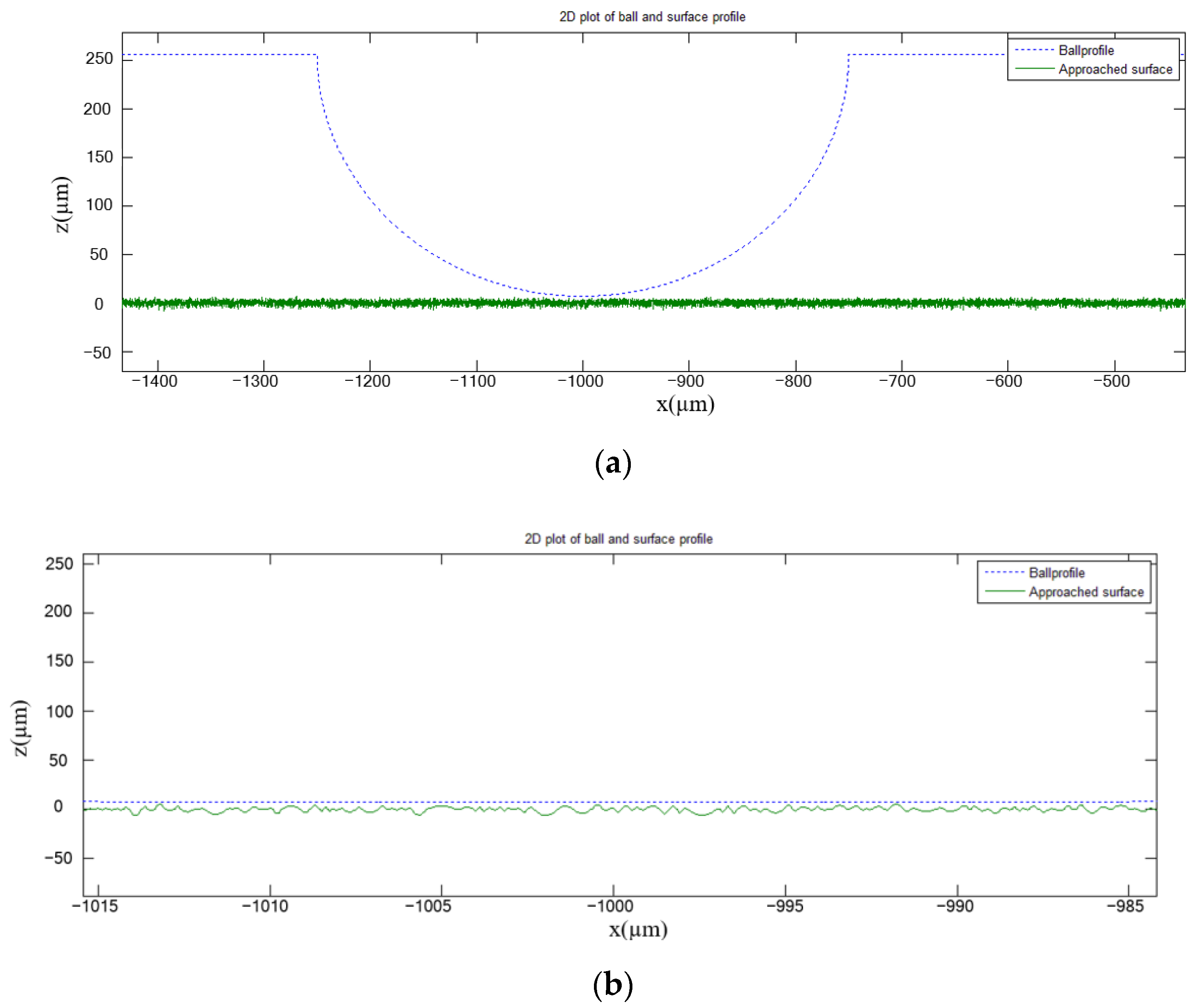Click the −1400 x-axis tick label in top plot

click(154, 381)
